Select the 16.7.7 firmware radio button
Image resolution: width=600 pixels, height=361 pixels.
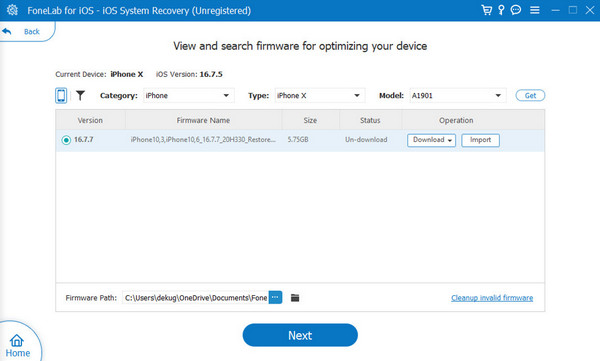[66, 140]
